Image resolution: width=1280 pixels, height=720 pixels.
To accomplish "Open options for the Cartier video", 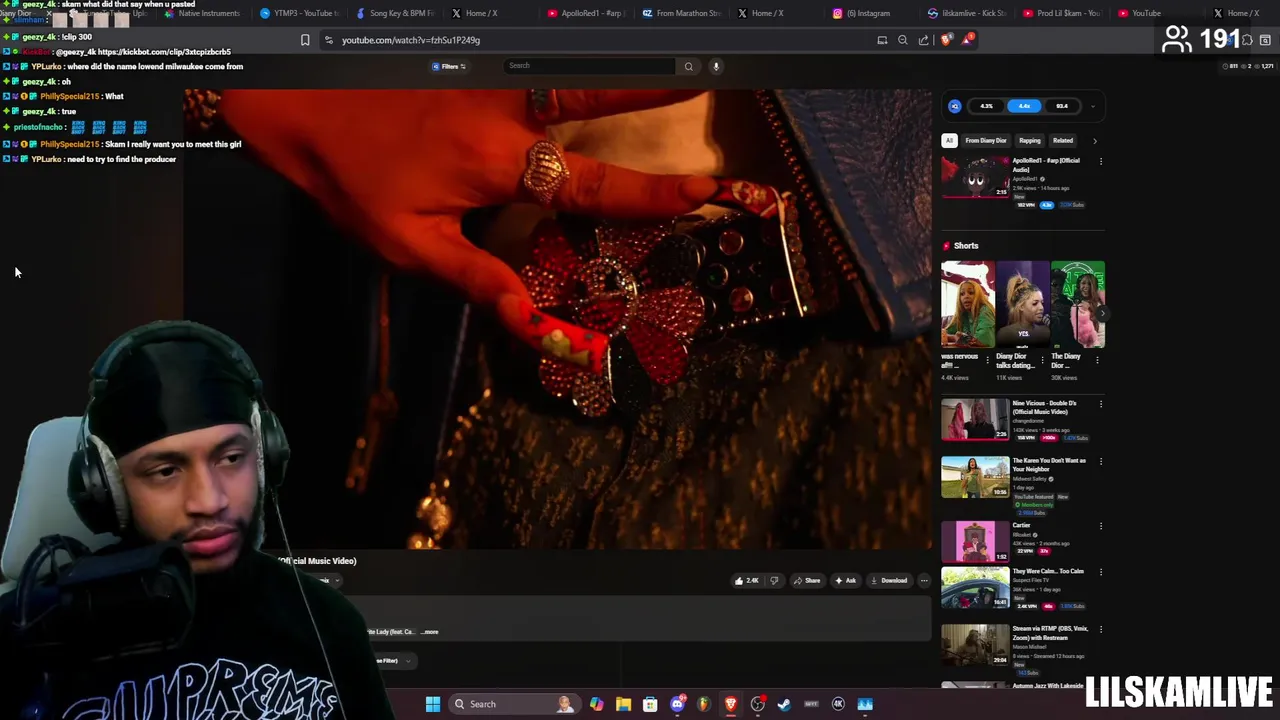I will coord(1101,526).
